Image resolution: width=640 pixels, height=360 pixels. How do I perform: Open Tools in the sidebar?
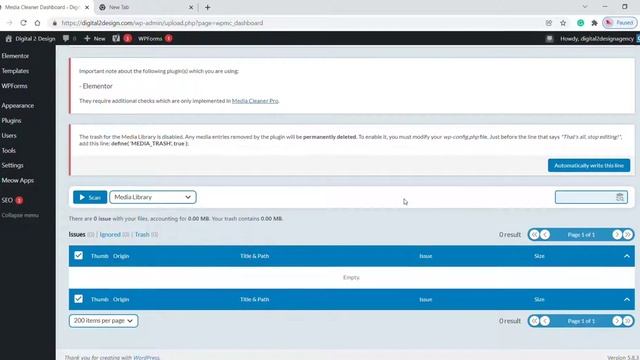click(x=9, y=151)
